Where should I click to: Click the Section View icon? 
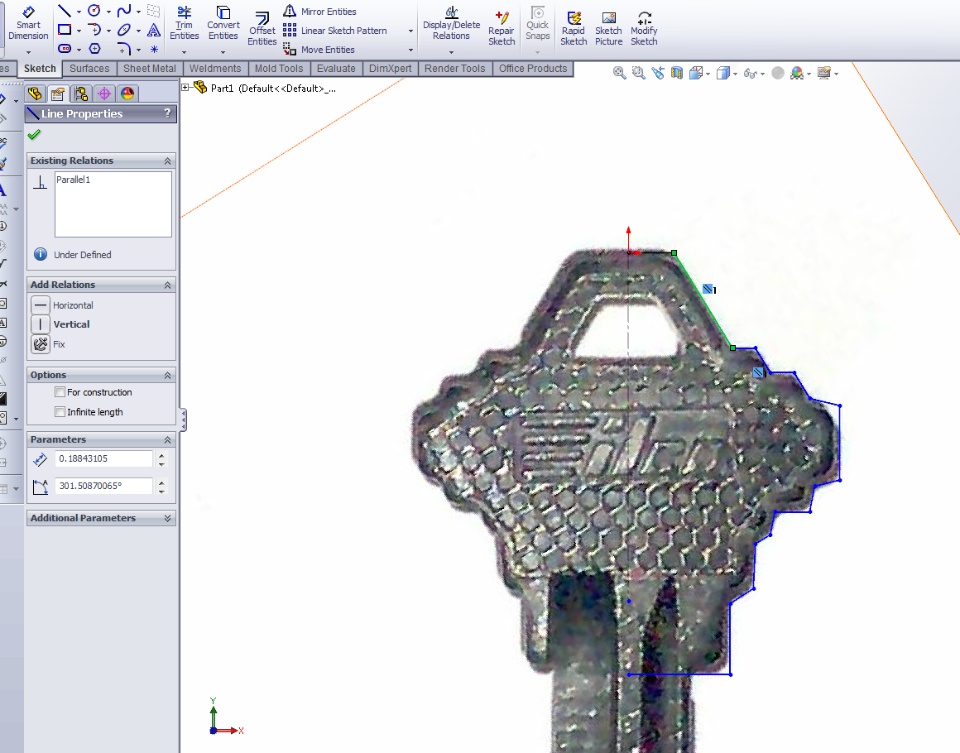point(677,73)
